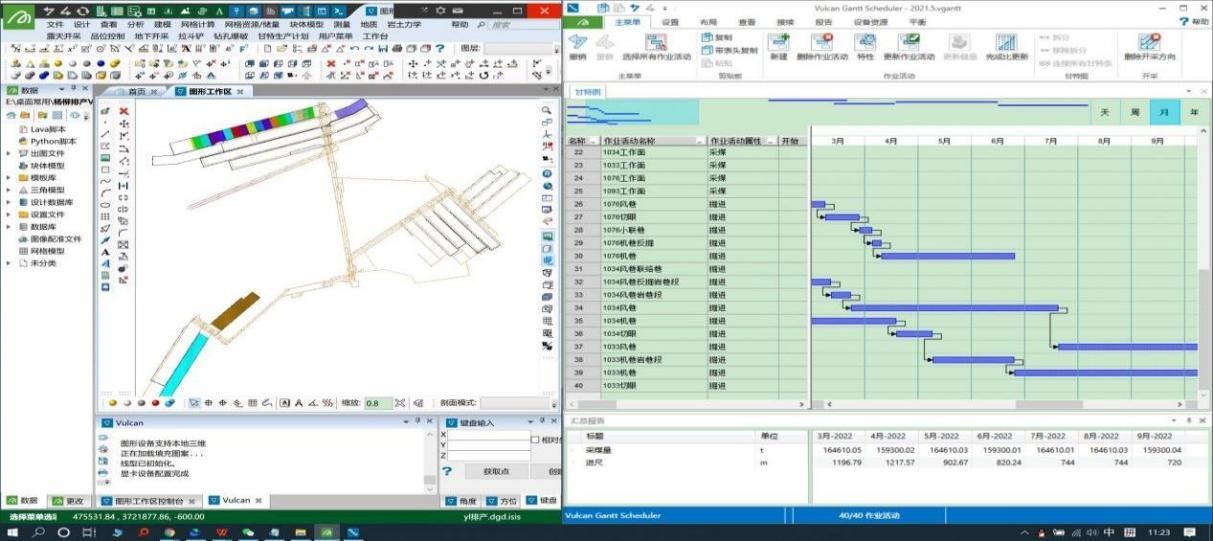Select the large letter A text tool

(106, 252)
